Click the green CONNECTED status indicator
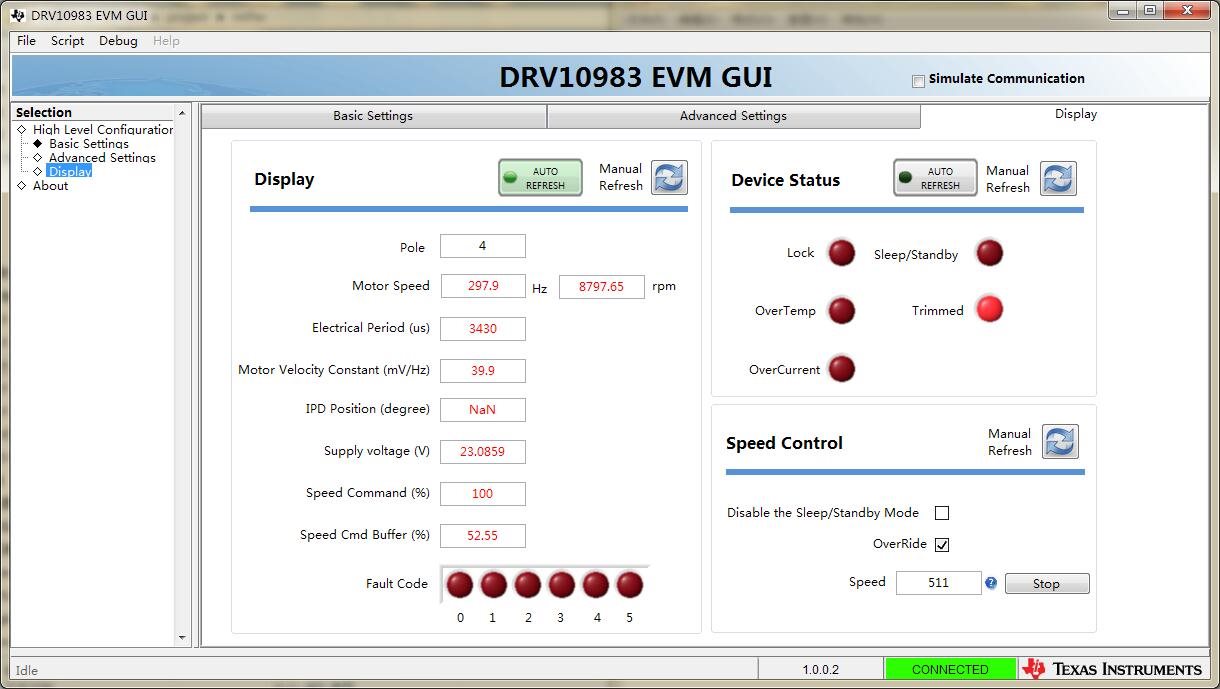The height and width of the screenshot is (689, 1220). click(949, 669)
